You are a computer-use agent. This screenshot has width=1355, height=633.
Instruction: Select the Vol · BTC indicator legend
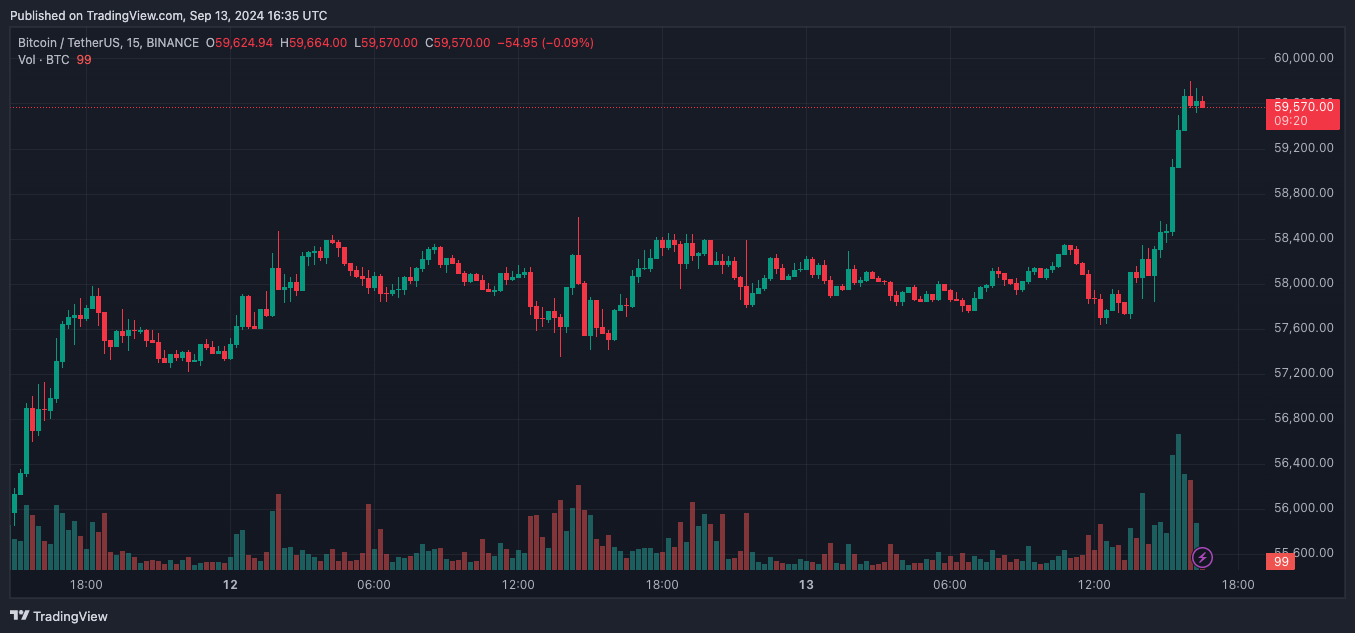coord(44,60)
